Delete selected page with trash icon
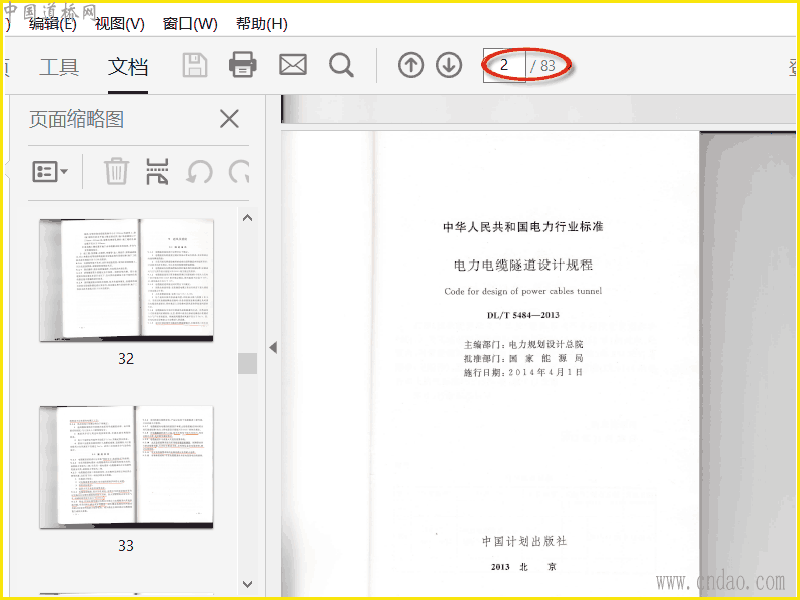This screenshot has width=800, height=600. pyautogui.click(x=116, y=171)
